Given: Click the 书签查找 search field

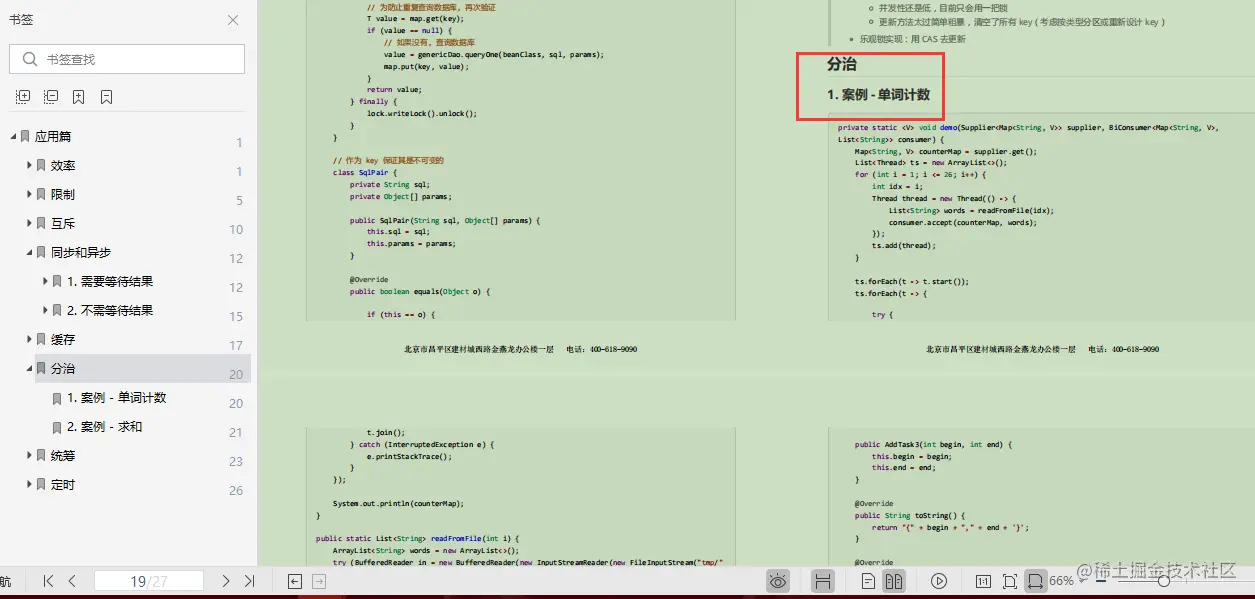Looking at the screenshot, I should click(x=127, y=59).
